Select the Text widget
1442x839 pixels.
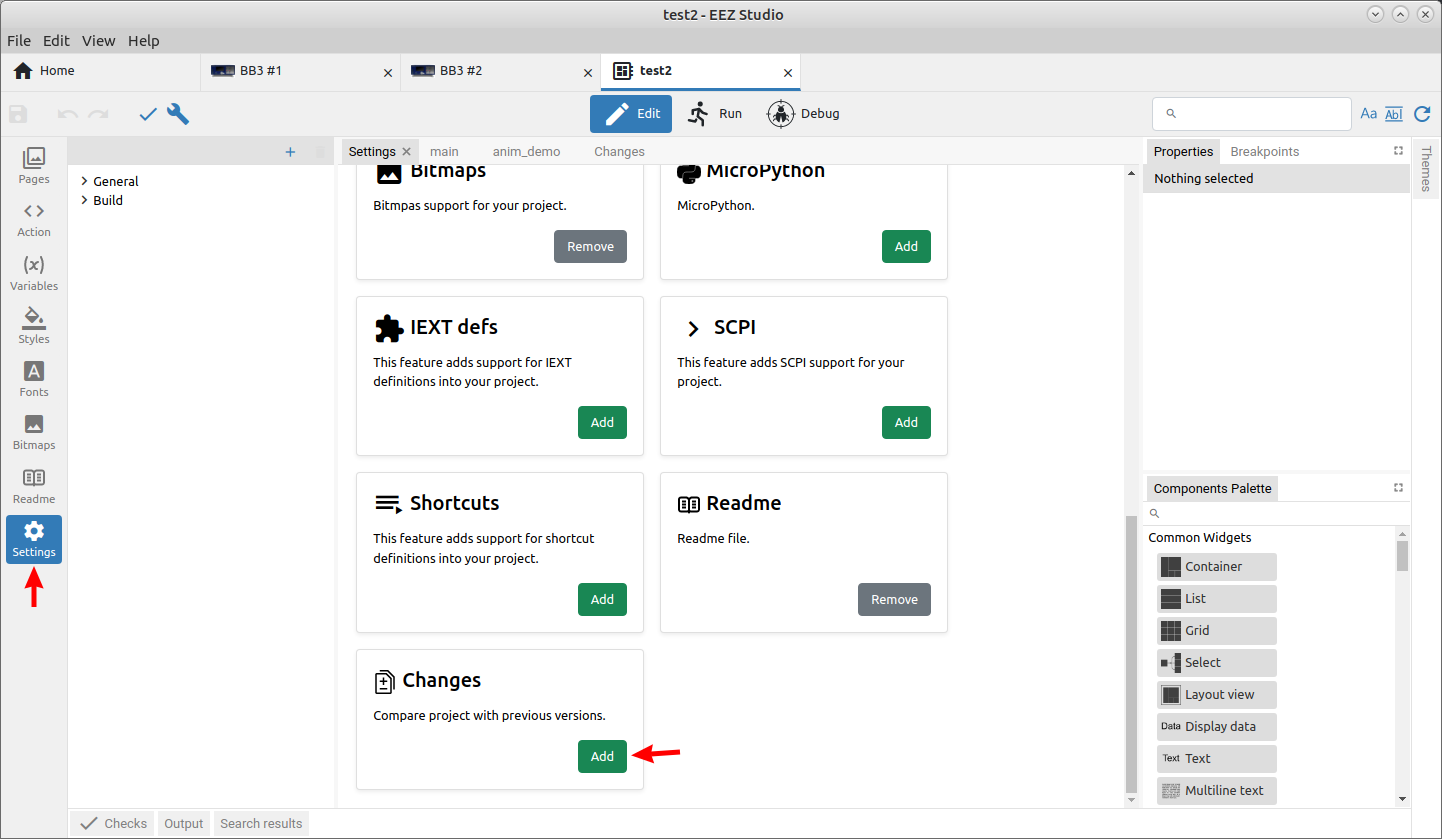click(x=1217, y=758)
